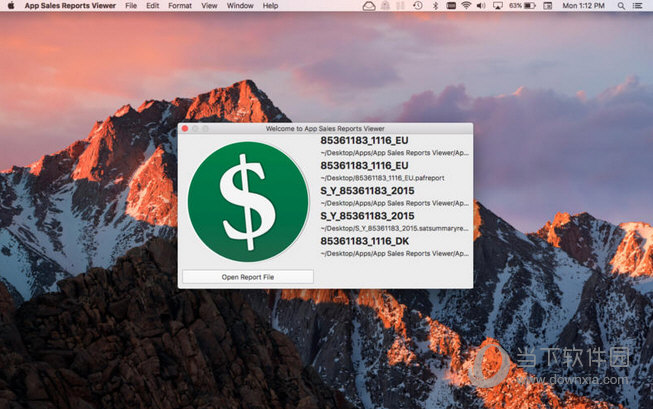Open the App Sales Reports Viewer menu
The height and width of the screenshot is (409, 653).
pyautogui.click(x=70, y=6)
